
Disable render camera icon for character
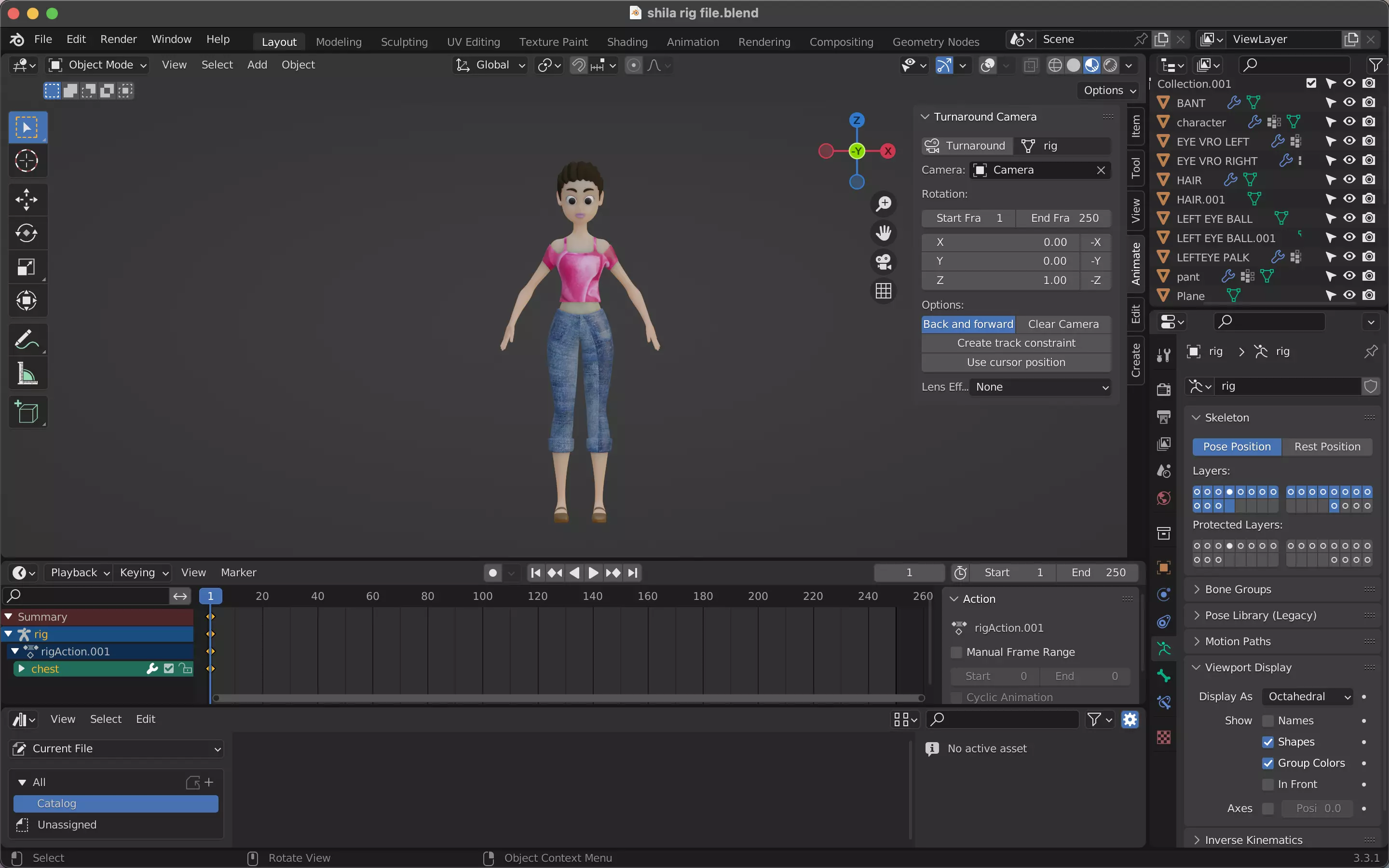pos(1369,122)
